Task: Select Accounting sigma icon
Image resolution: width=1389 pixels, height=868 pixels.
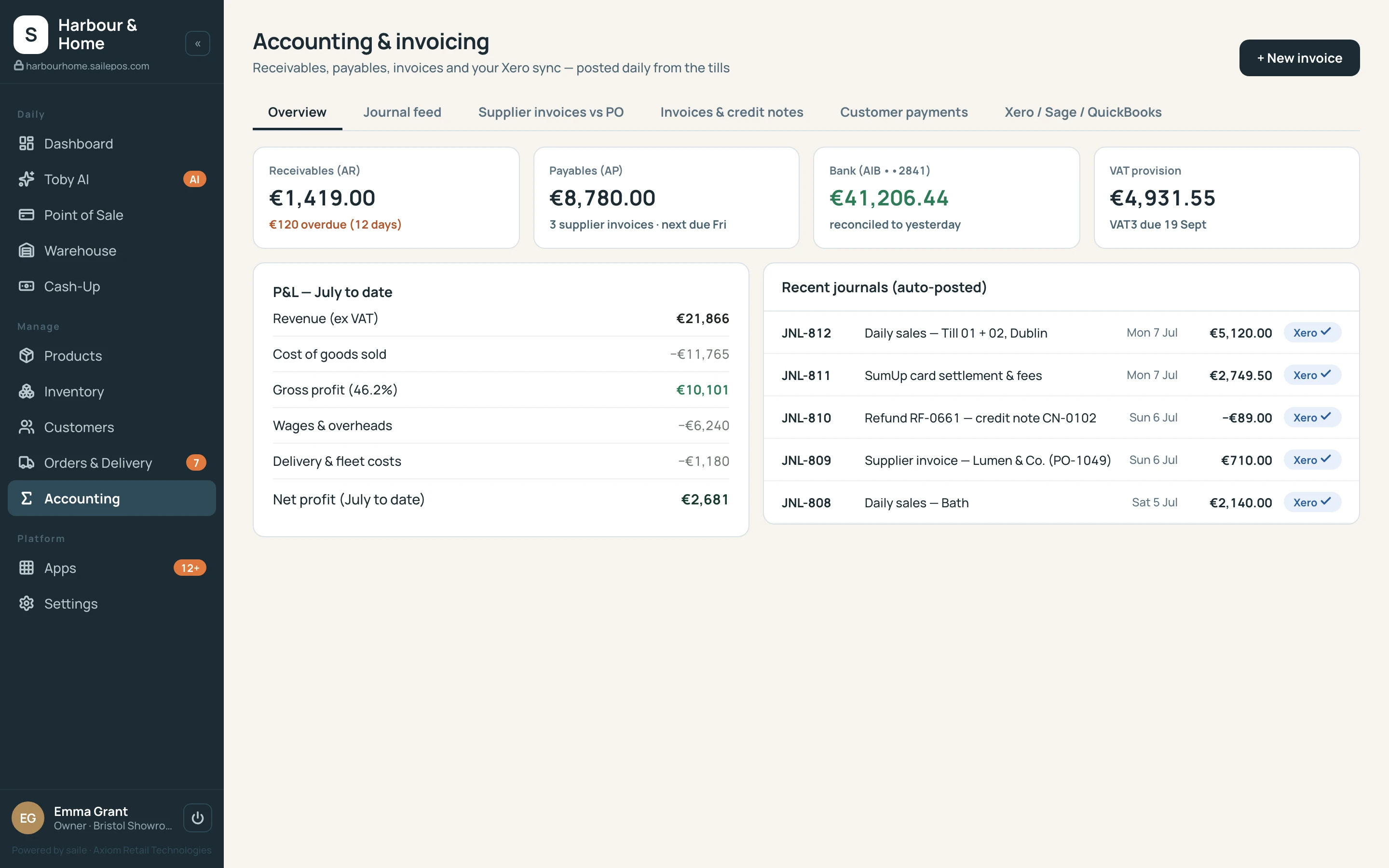Action: click(27, 498)
